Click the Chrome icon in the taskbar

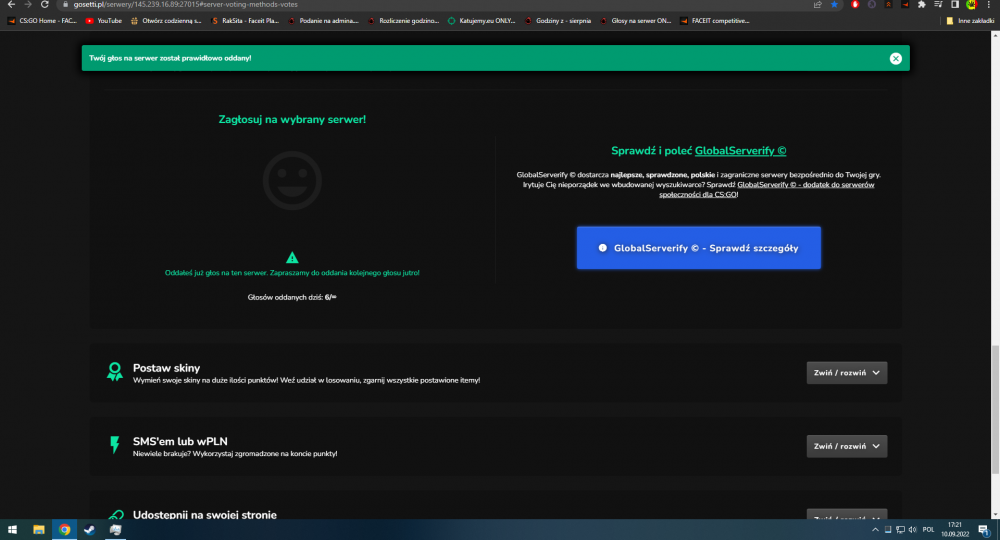pyautogui.click(x=64, y=530)
